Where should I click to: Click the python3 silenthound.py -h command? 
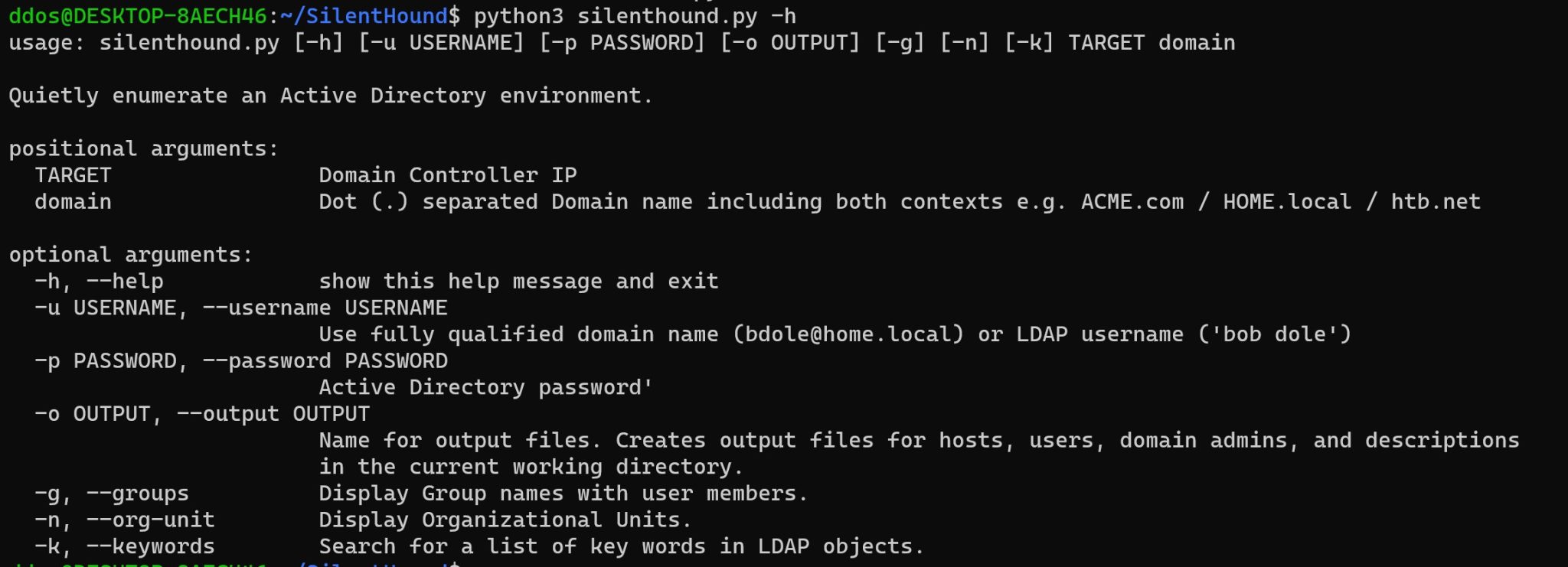[x=635, y=16]
